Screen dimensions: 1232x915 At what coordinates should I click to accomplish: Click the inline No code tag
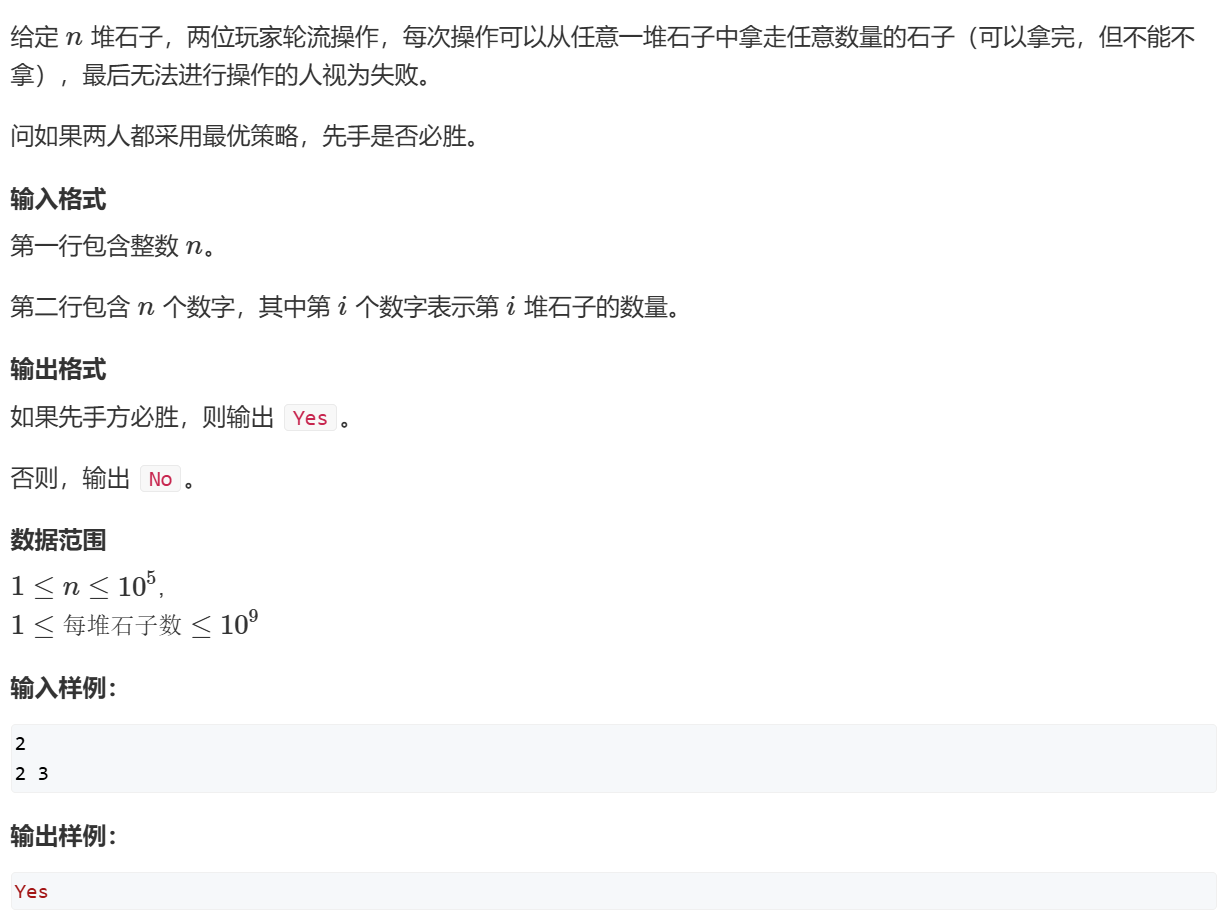coord(160,479)
